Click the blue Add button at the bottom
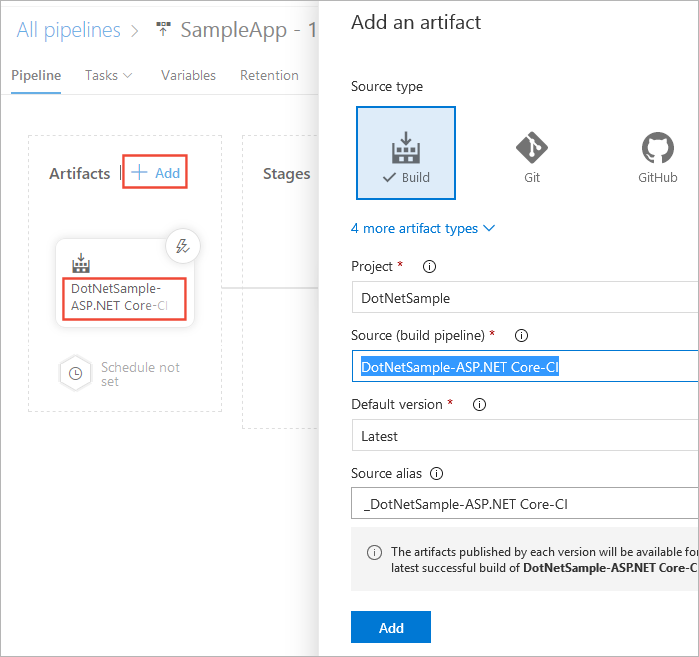The height and width of the screenshot is (657, 699). pyautogui.click(x=391, y=627)
